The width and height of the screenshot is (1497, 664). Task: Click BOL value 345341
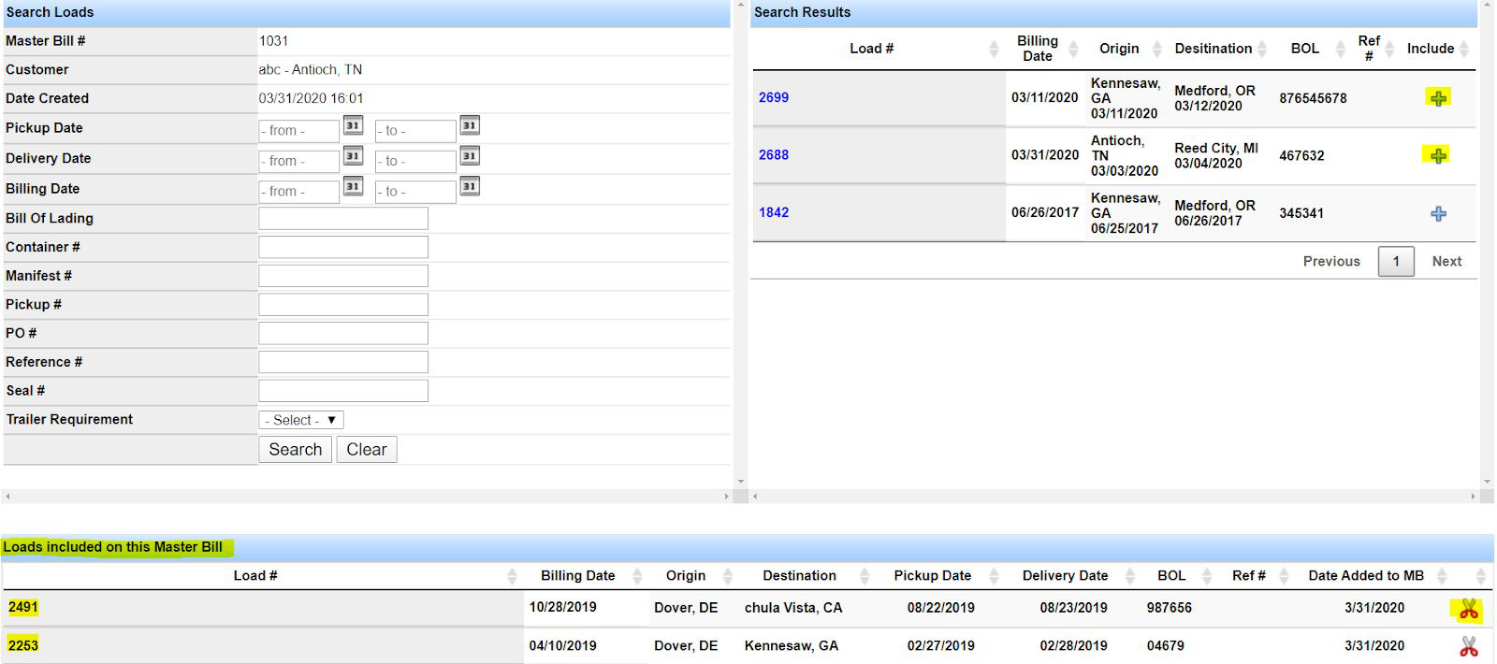click(x=1302, y=213)
